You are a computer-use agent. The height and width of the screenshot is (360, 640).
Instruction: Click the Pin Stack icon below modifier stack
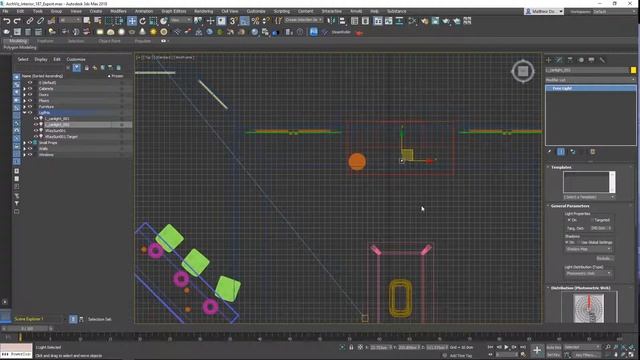(550, 152)
